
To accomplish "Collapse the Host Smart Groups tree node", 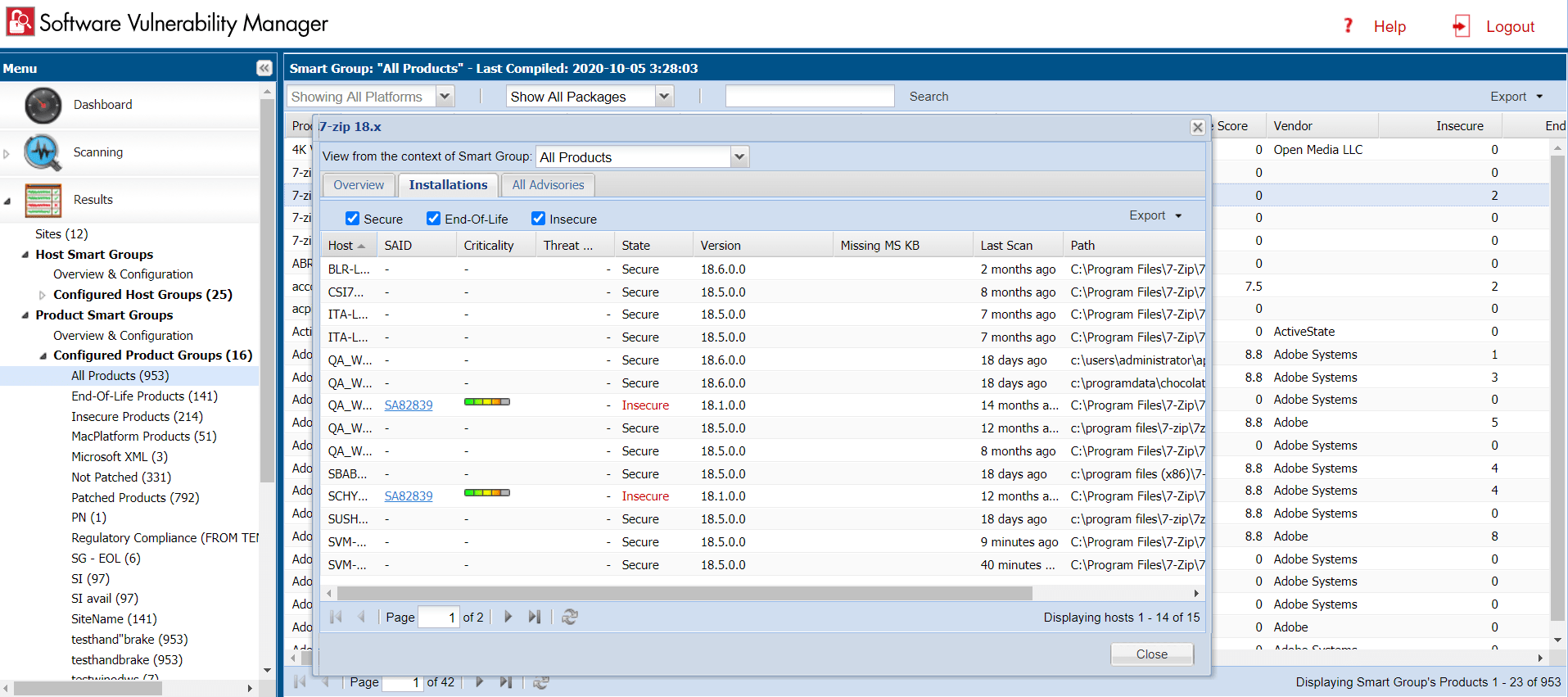I will point(25,255).
